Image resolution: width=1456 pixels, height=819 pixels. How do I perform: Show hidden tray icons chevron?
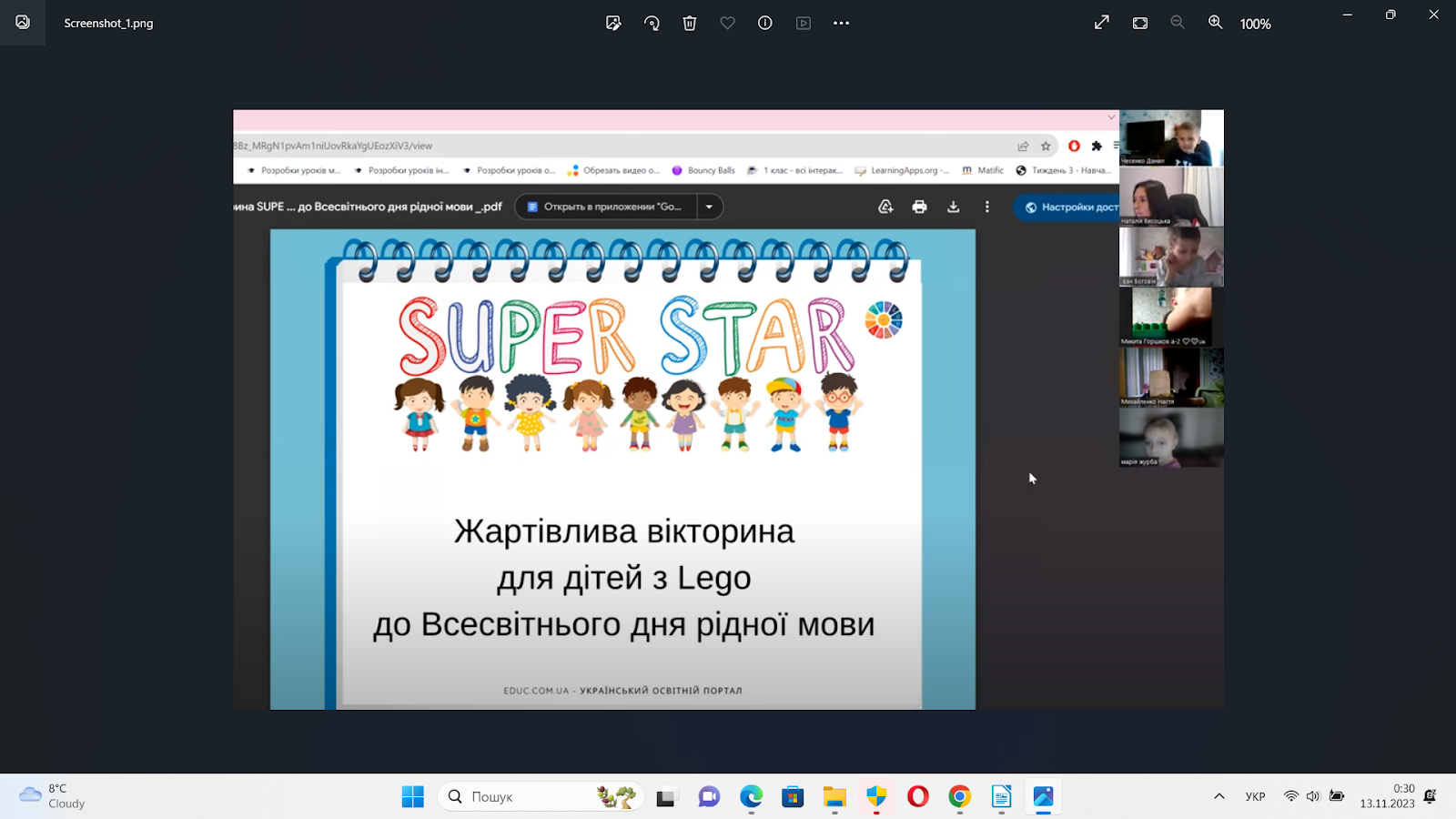1219,796
